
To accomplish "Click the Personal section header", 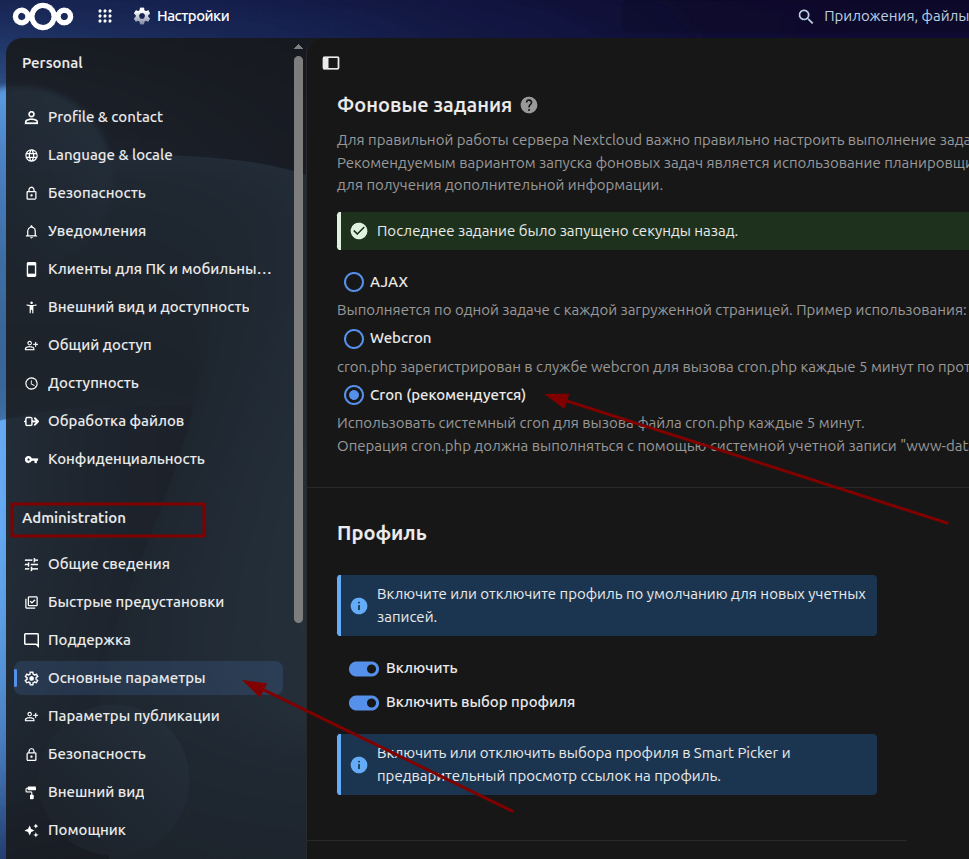I will click(x=53, y=63).
